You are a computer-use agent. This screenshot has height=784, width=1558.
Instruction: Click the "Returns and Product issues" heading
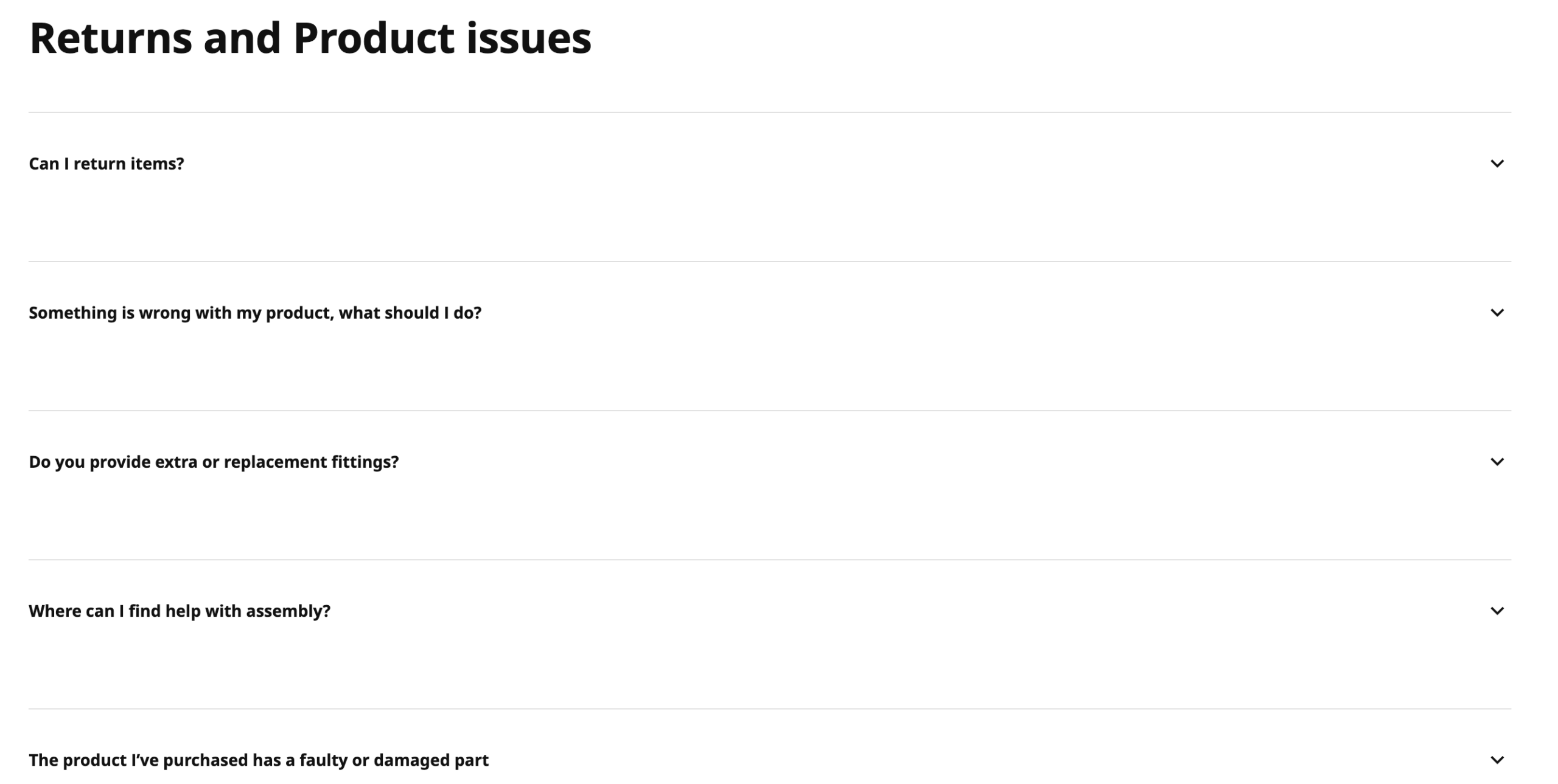tap(310, 38)
